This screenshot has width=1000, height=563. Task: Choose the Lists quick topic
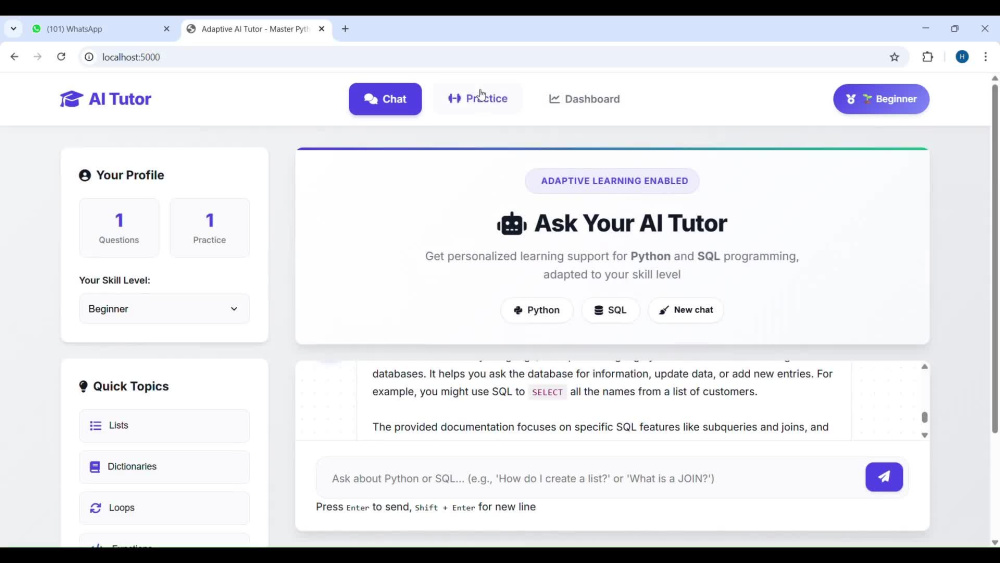(164, 425)
